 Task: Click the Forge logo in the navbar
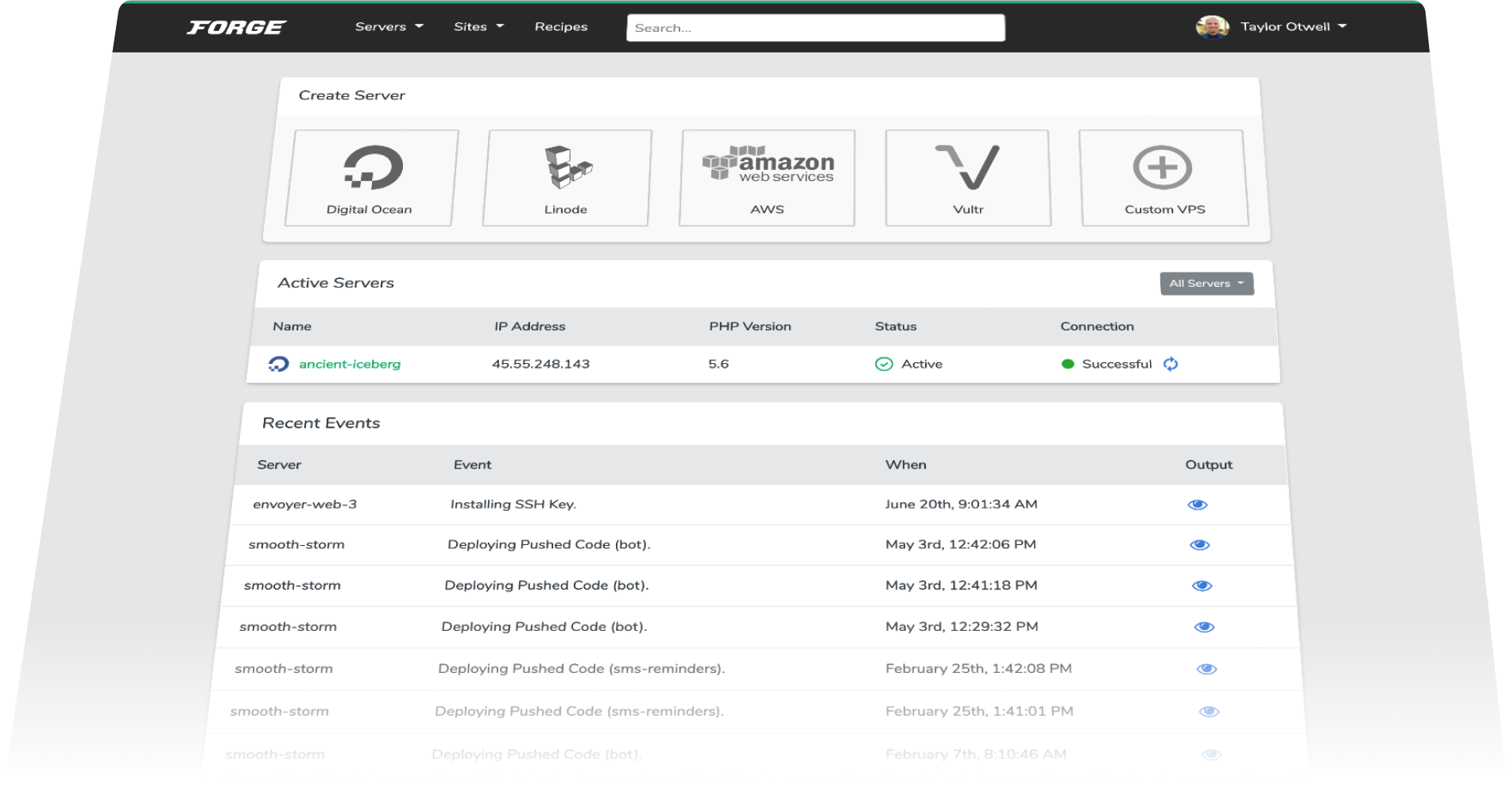(235, 26)
